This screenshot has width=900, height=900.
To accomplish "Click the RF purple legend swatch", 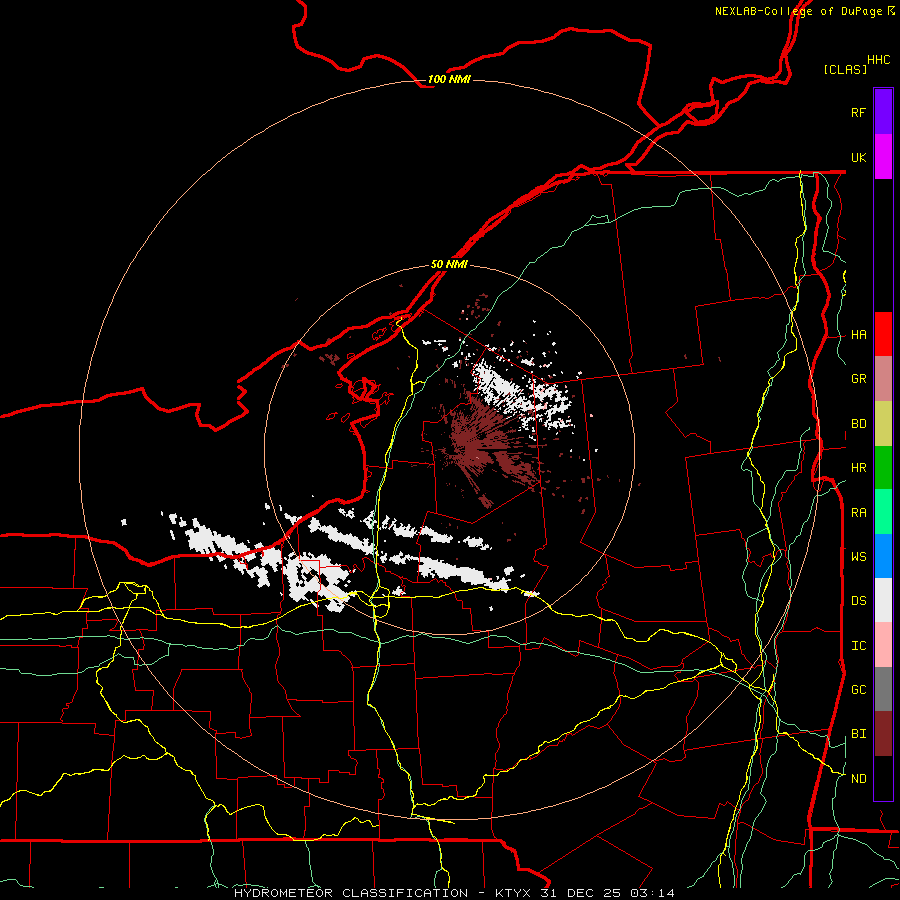I will [x=883, y=112].
